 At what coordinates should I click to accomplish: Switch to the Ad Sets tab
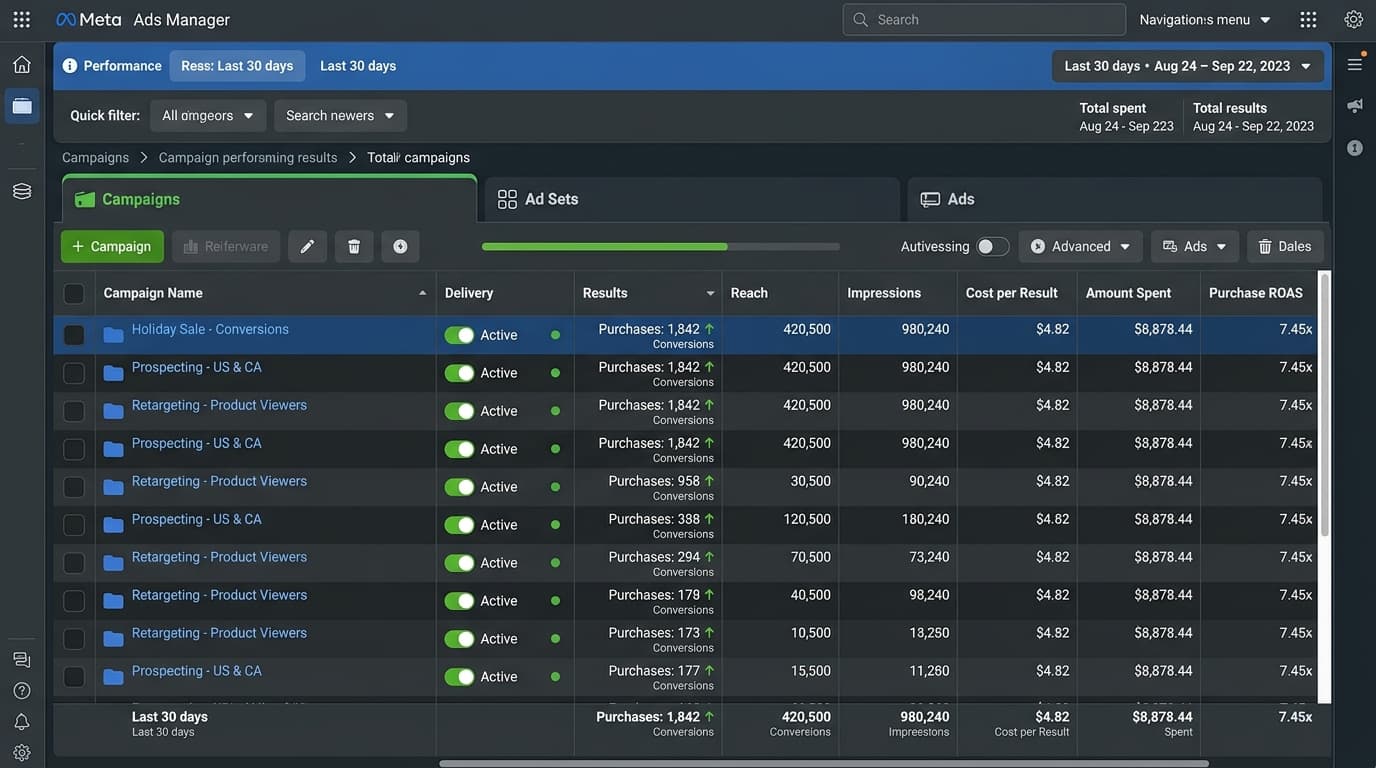click(x=692, y=199)
